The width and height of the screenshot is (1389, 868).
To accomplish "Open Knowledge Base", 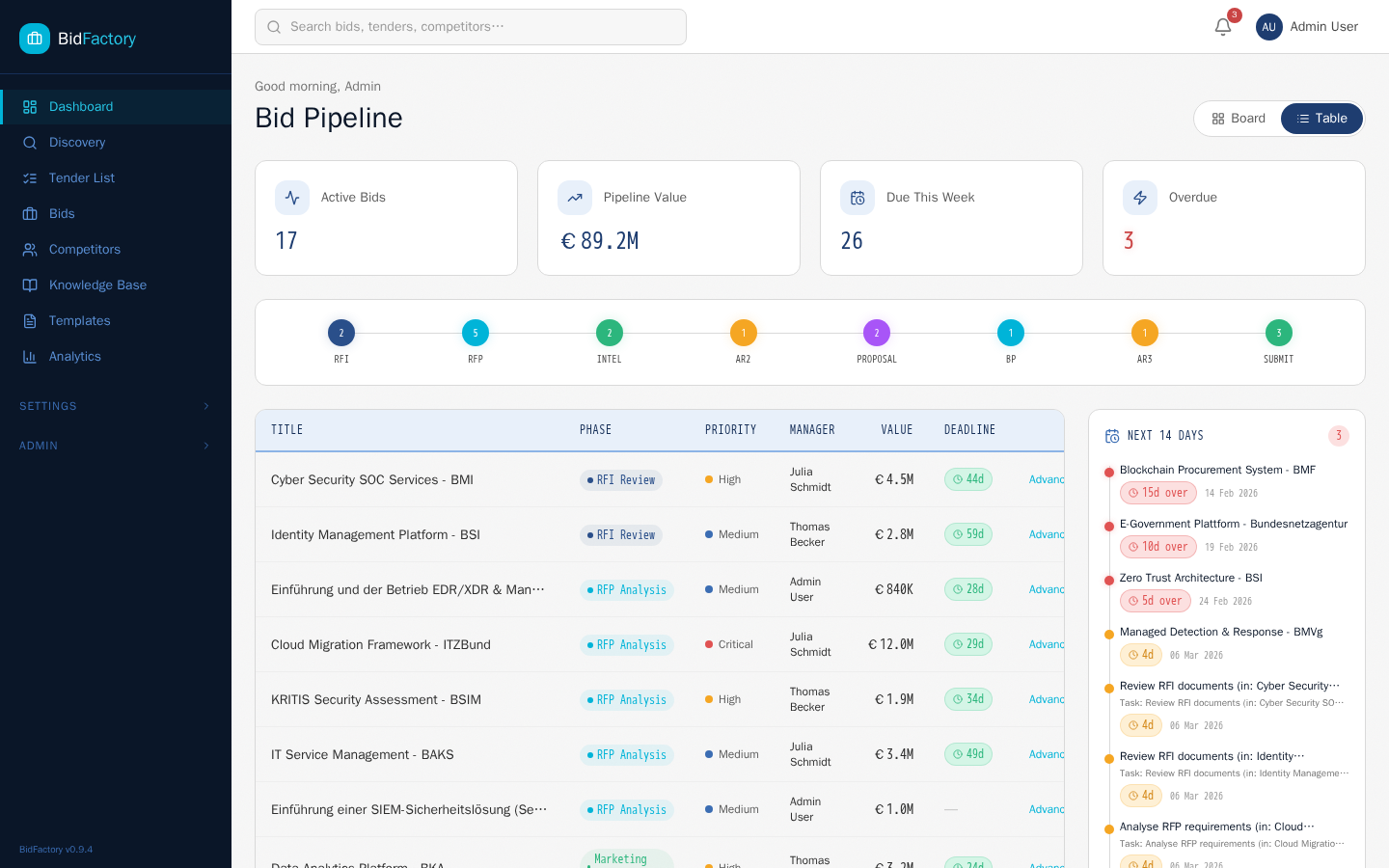I will coord(116,285).
